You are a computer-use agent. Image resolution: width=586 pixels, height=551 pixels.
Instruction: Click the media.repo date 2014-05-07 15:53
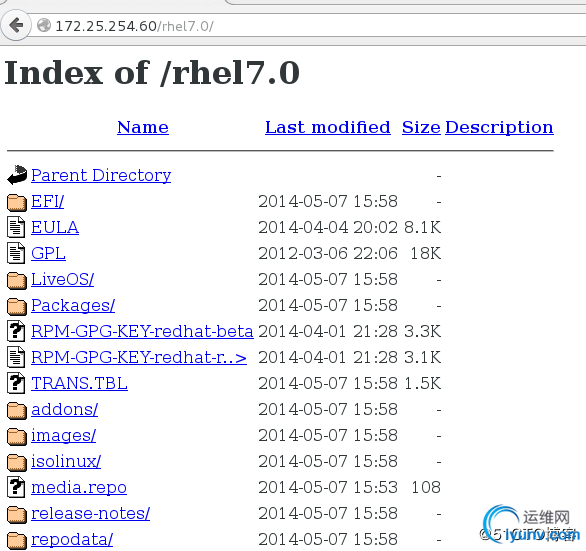[328, 487]
